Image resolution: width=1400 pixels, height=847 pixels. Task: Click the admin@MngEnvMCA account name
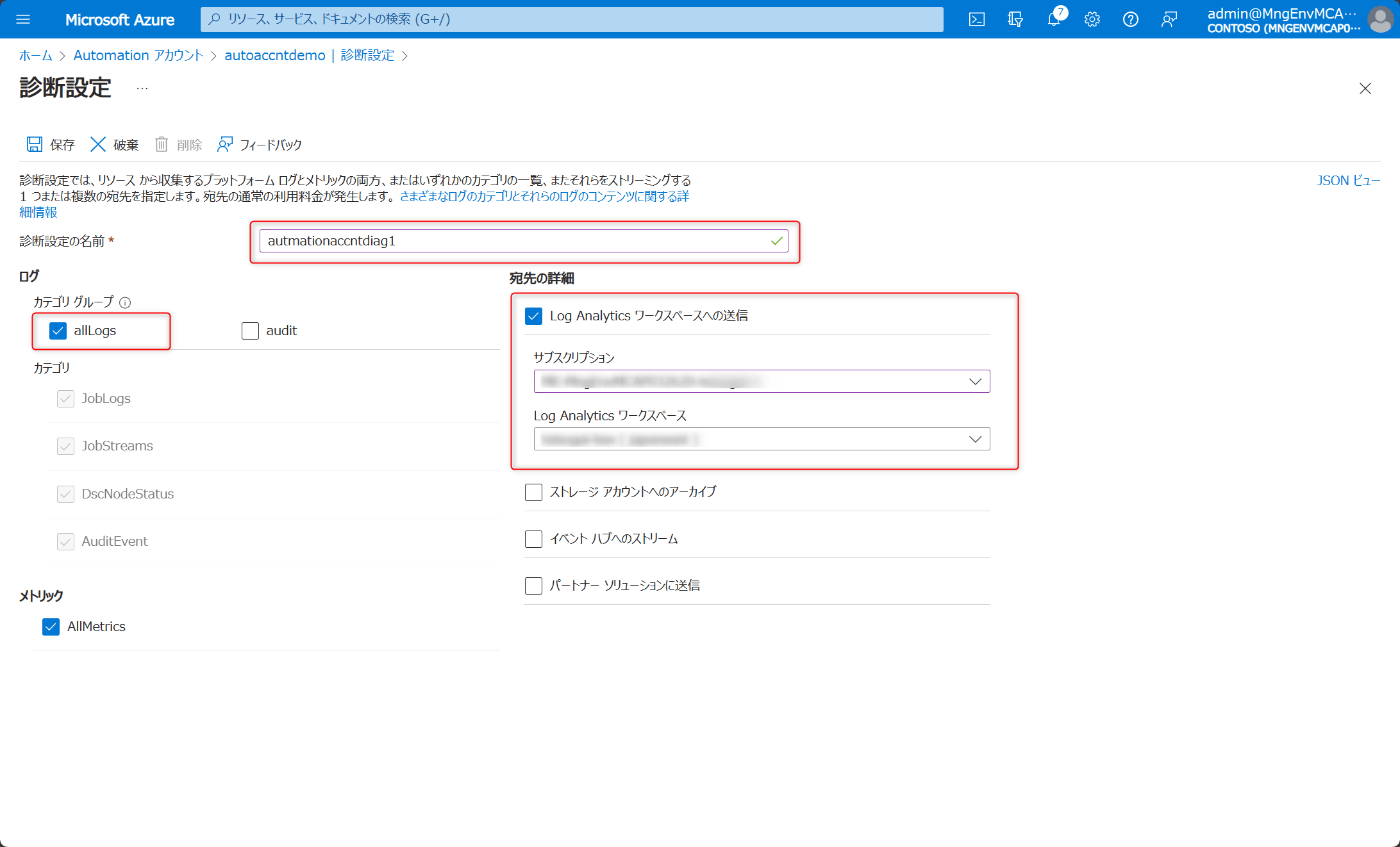click(1282, 13)
